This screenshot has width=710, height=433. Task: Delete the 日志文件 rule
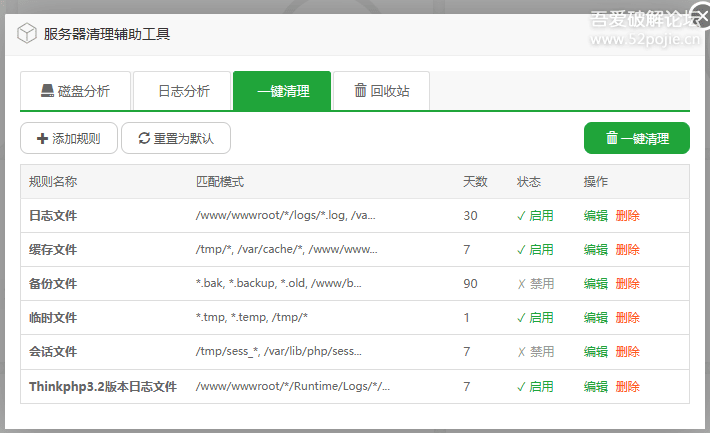point(628,216)
